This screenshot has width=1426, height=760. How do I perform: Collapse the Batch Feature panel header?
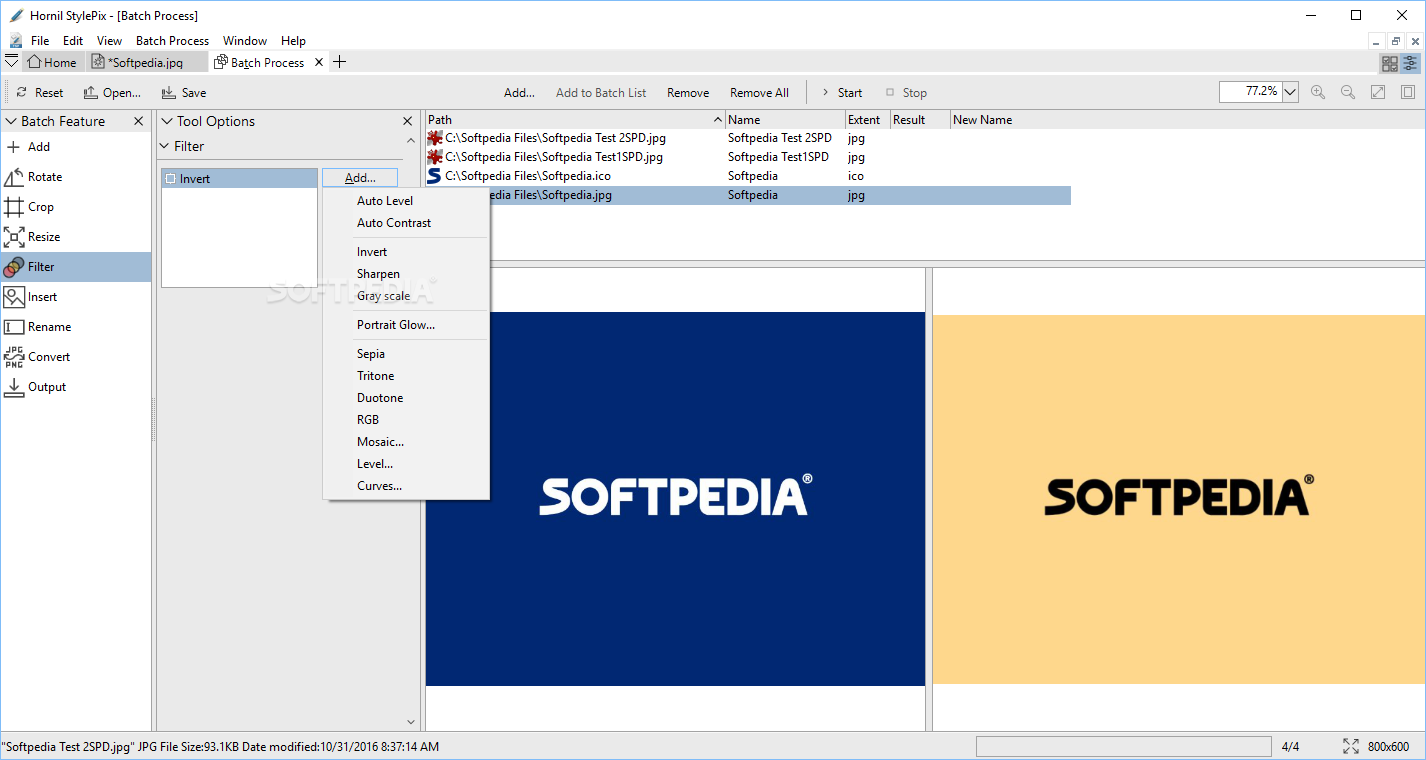point(11,121)
